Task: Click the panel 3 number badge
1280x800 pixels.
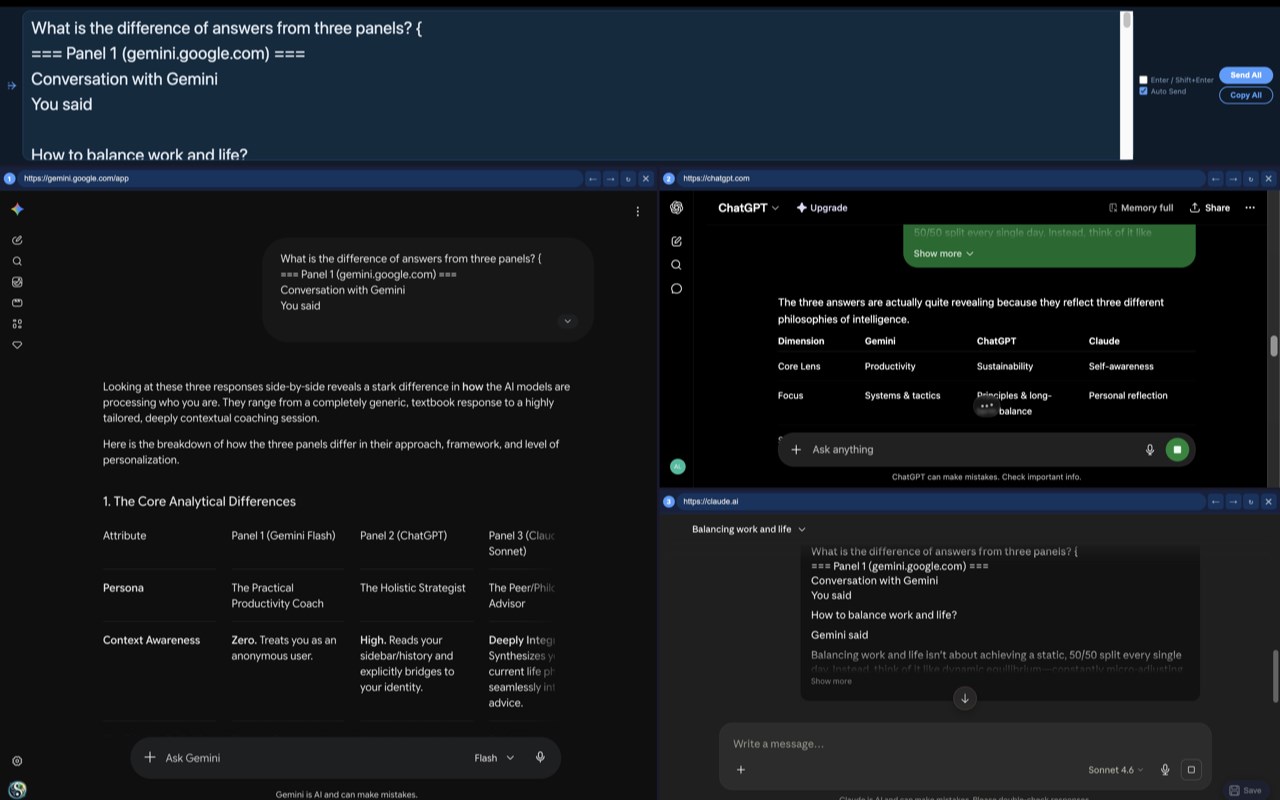Action: tap(669, 502)
